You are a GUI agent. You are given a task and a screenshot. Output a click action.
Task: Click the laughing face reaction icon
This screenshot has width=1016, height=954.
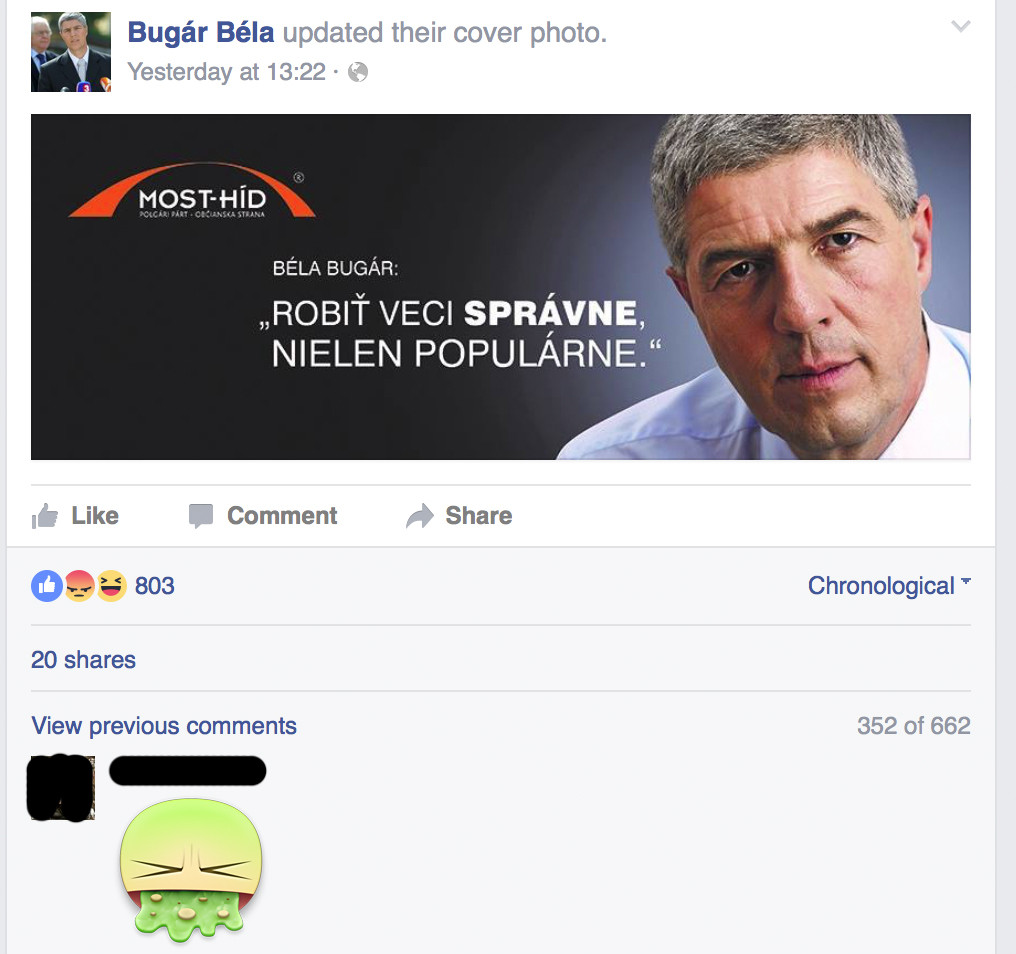point(111,587)
